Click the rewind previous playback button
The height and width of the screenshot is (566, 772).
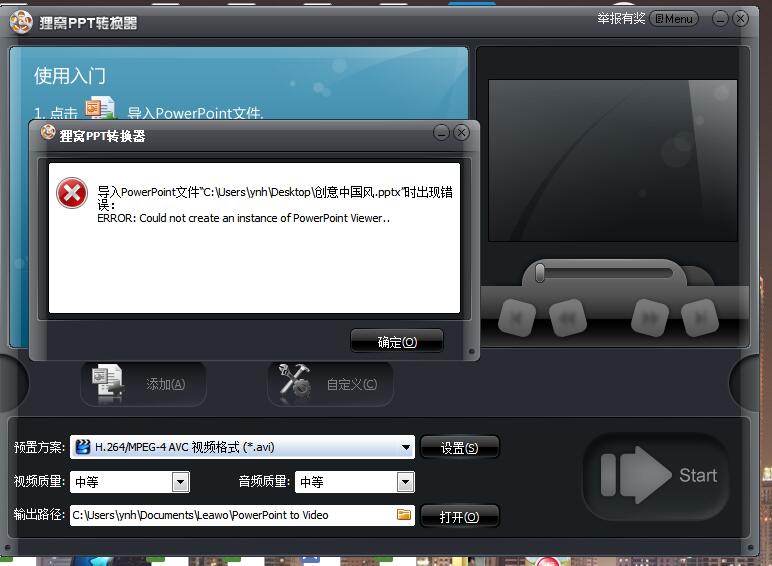(x=568, y=318)
